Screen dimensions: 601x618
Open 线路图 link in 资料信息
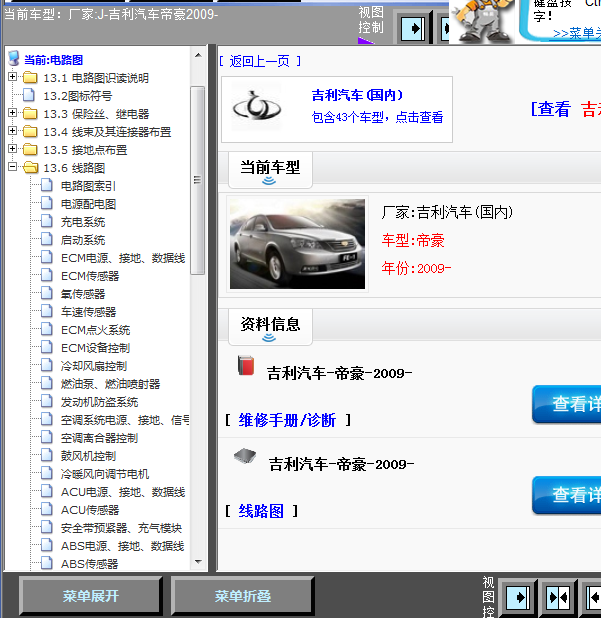pyautogui.click(x=261, y=511)
